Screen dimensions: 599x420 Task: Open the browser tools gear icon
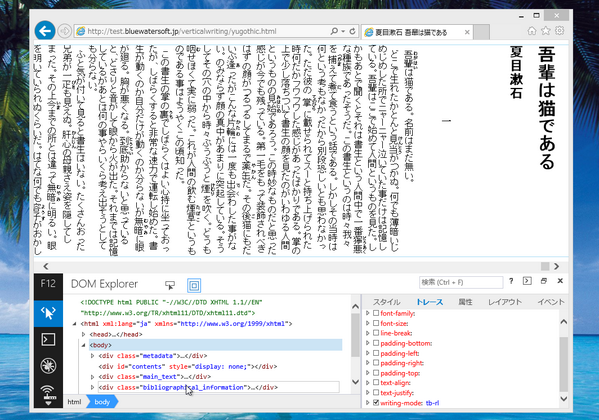pyautogui.click(x=560, y=31)
